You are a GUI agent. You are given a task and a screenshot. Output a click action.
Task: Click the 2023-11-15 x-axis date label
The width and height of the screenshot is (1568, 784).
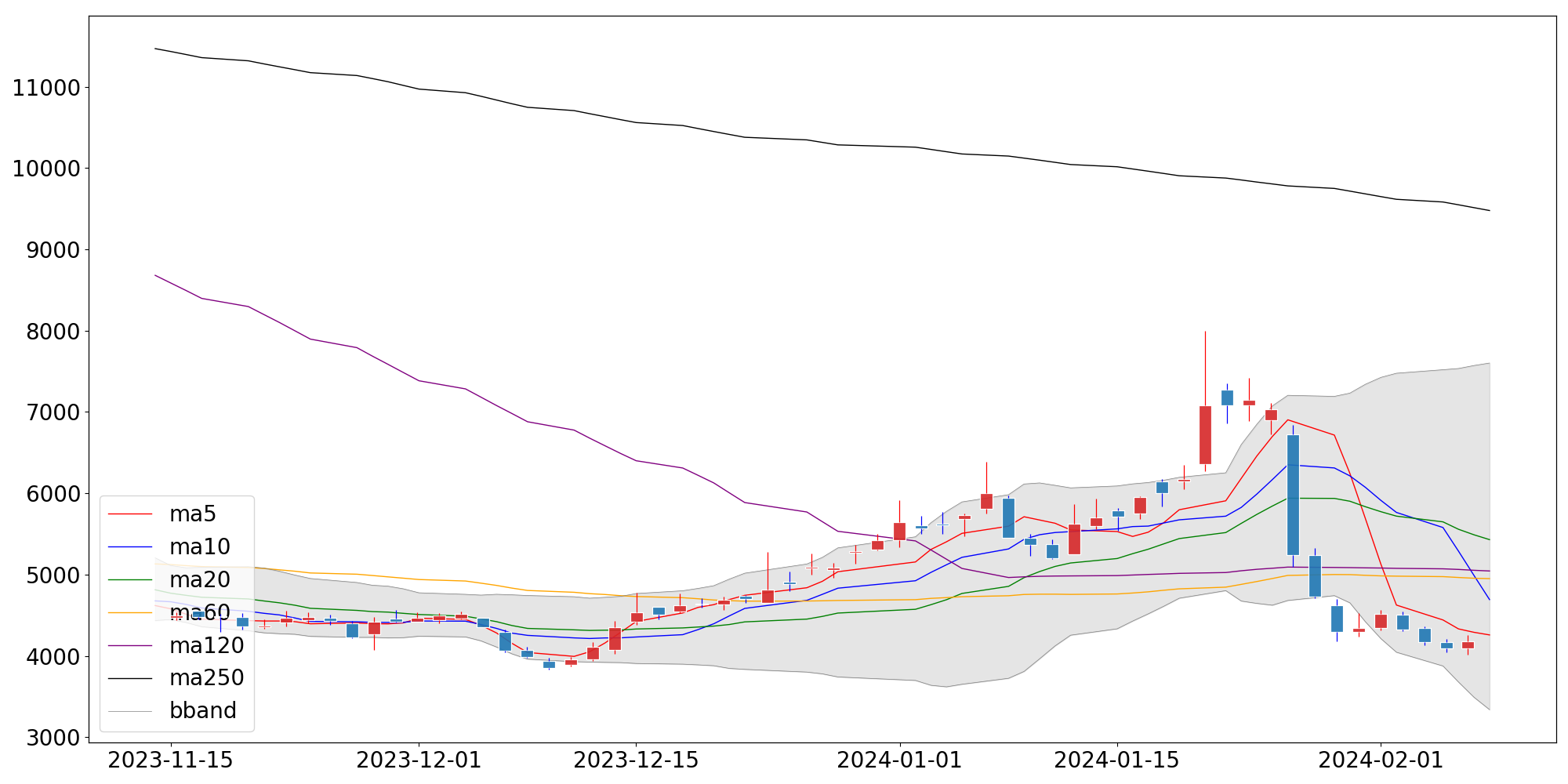click(x=170, y=760)
